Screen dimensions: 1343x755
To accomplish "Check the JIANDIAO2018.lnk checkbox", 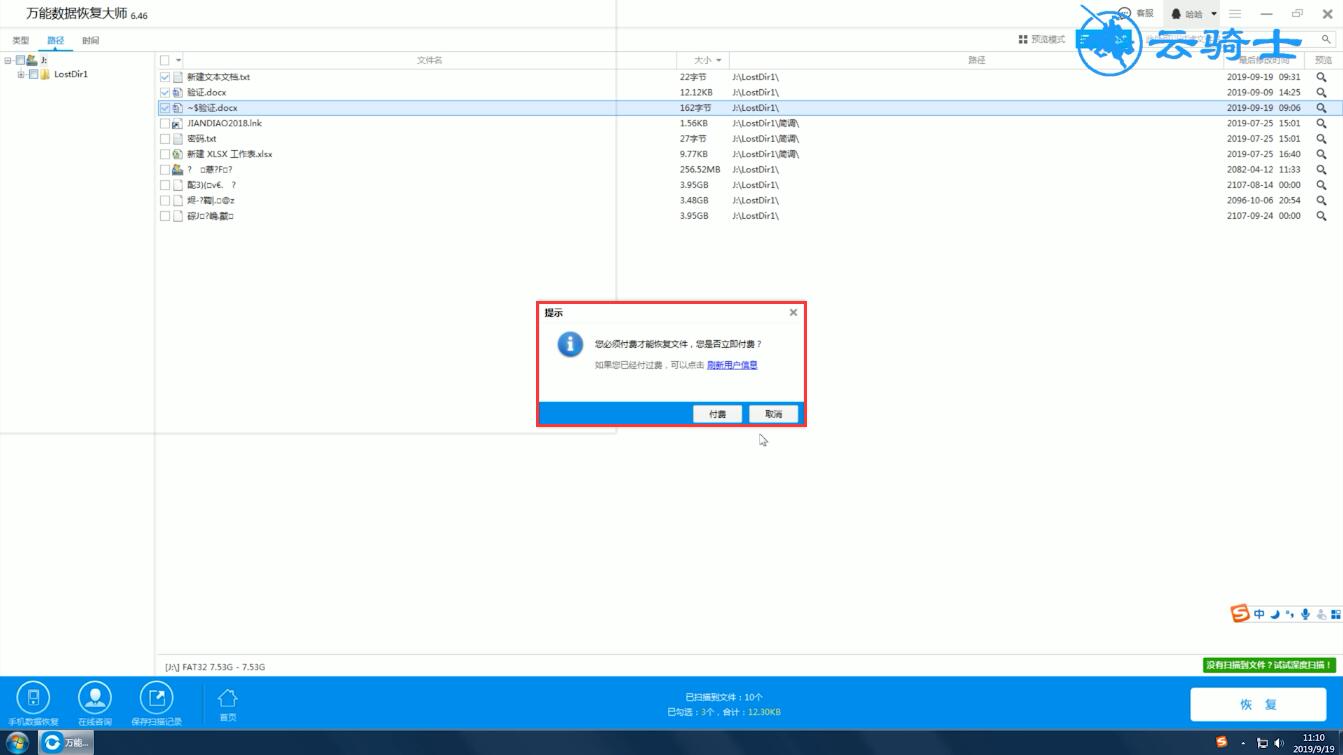I will (165, 123).
